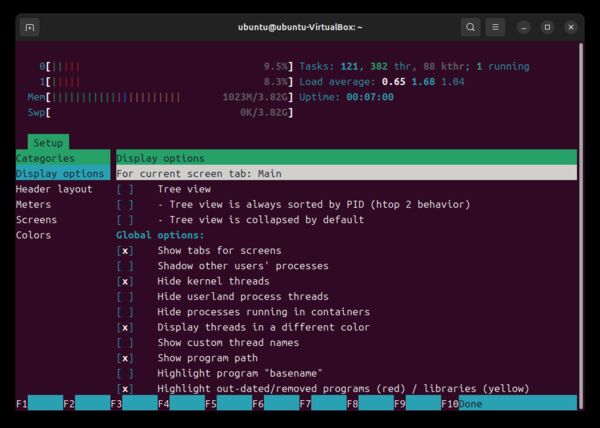The width and height of the screenshot is (600, 428).
Task: Uncheck Highlight out-dated/removed programs option
Action: (x=125, y=389)
